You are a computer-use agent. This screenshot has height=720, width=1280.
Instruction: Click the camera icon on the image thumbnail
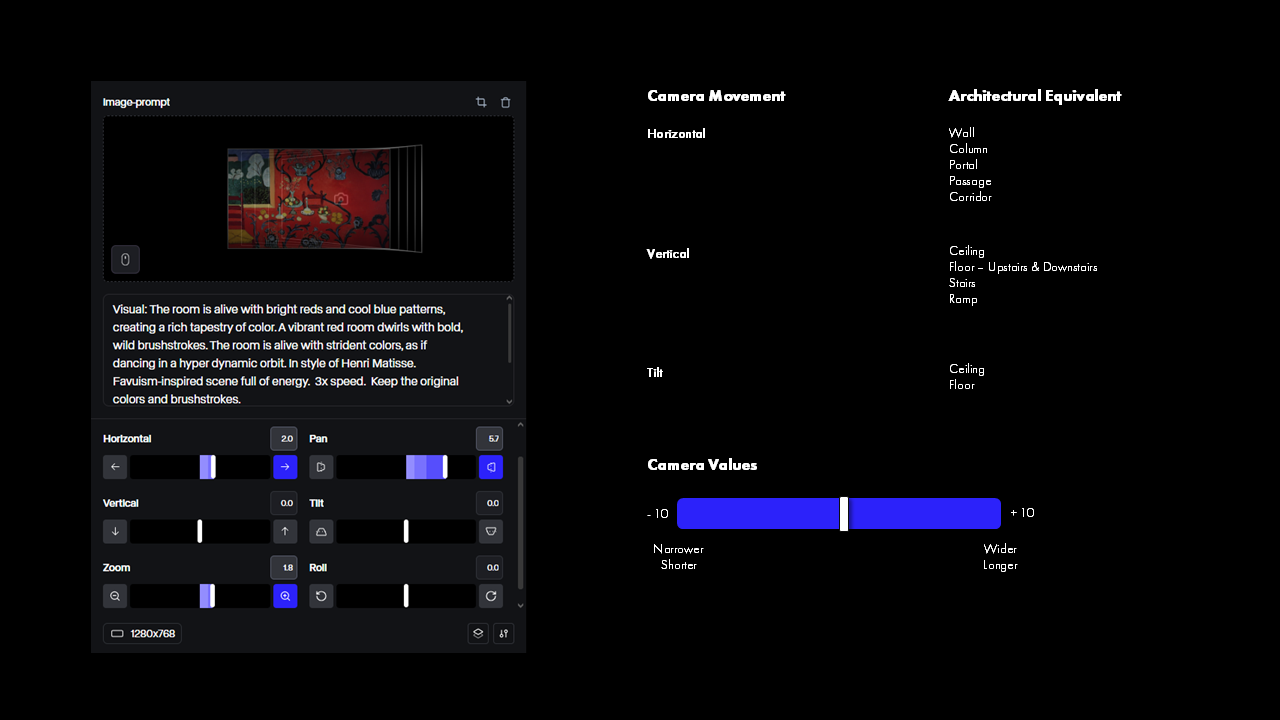[x=341, y=199]
